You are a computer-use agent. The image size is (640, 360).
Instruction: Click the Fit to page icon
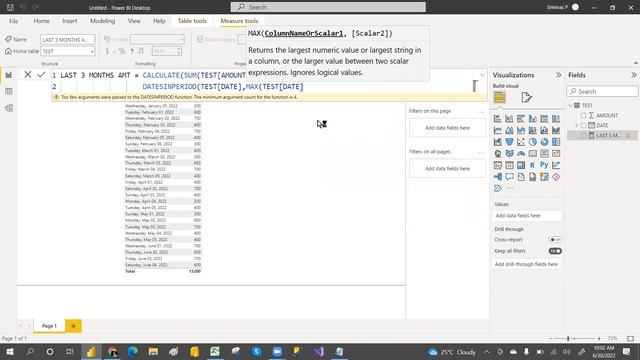click(x=630, y=338)
